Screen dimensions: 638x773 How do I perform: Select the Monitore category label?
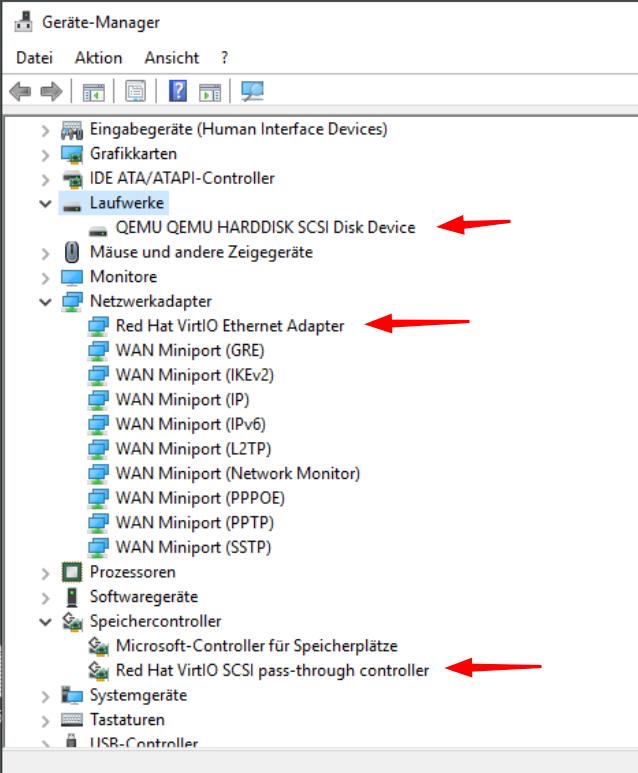pyautogui.click(x=123, y=277)
